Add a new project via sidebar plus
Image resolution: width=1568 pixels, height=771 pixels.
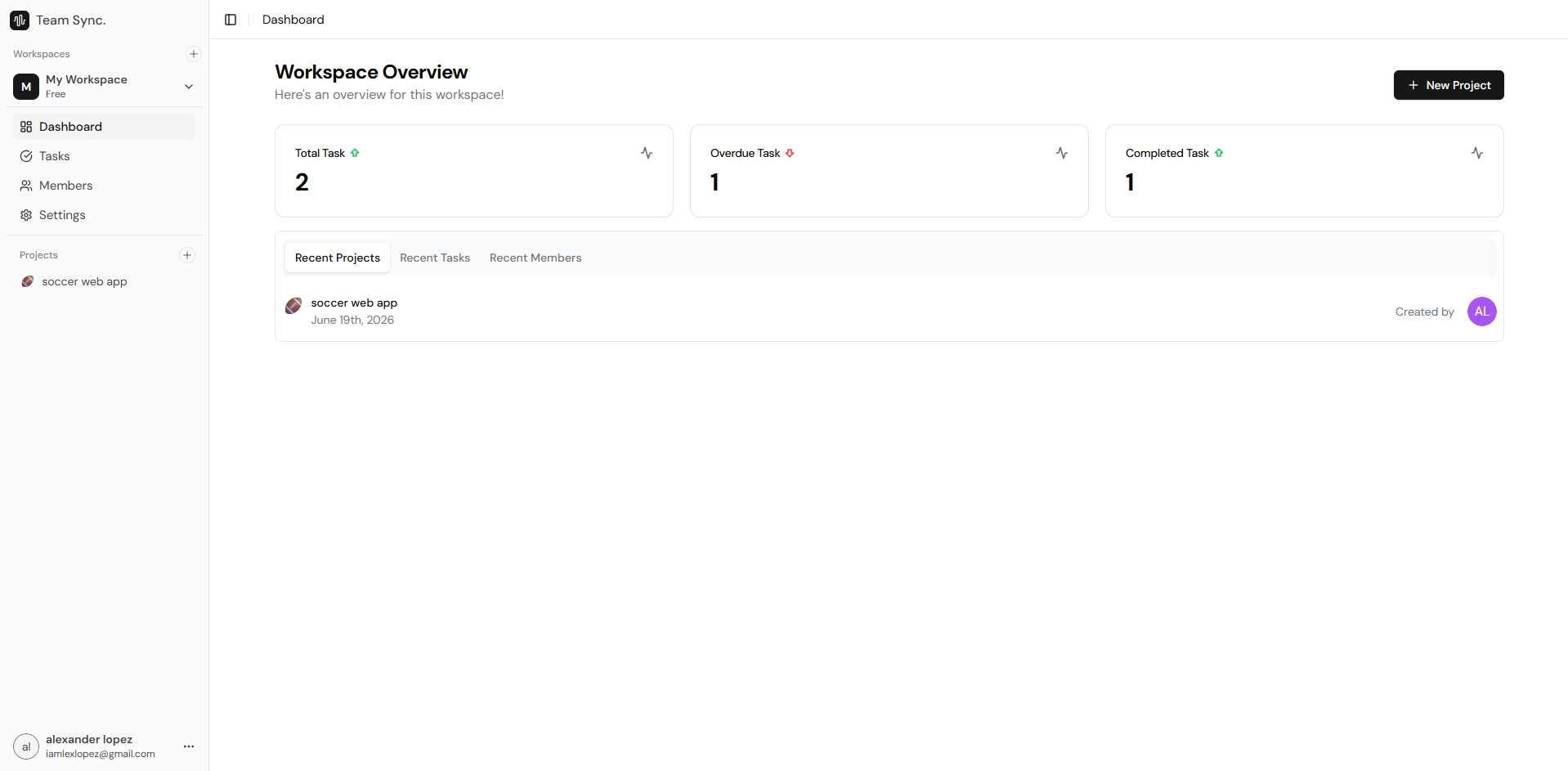point(187,255)
